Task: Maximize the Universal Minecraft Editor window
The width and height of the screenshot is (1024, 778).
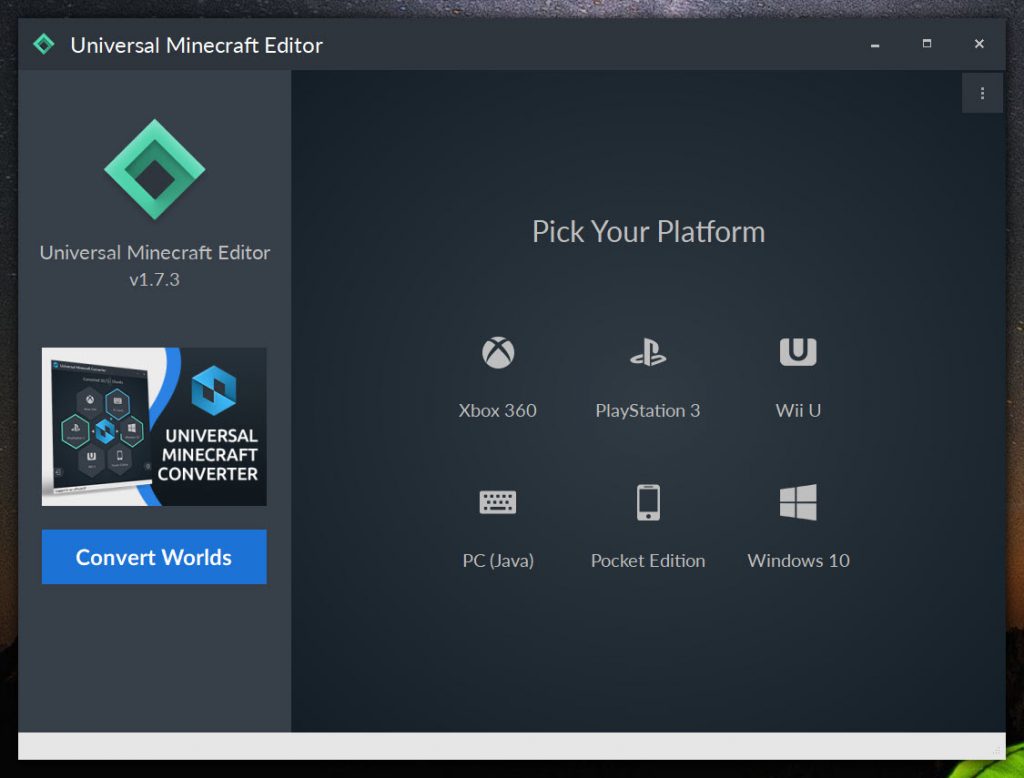Action: pyautogui.click(x=927, y=44)
